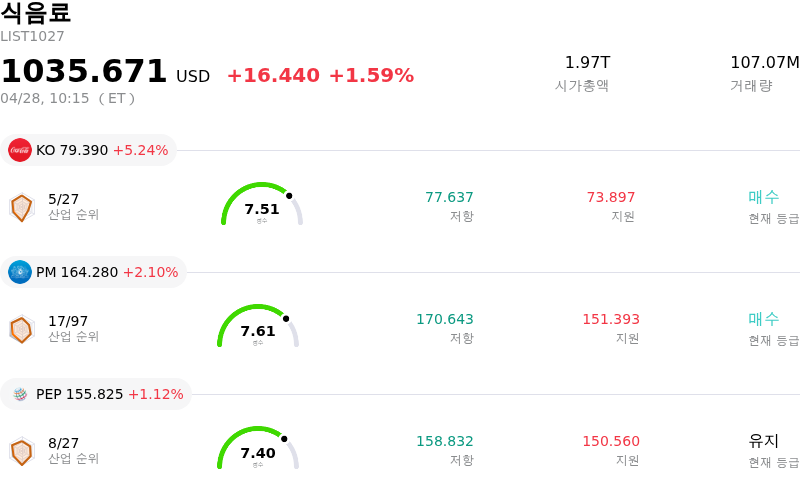Click KO industry rank shield icon
The image size is (800, 488).
21,207
